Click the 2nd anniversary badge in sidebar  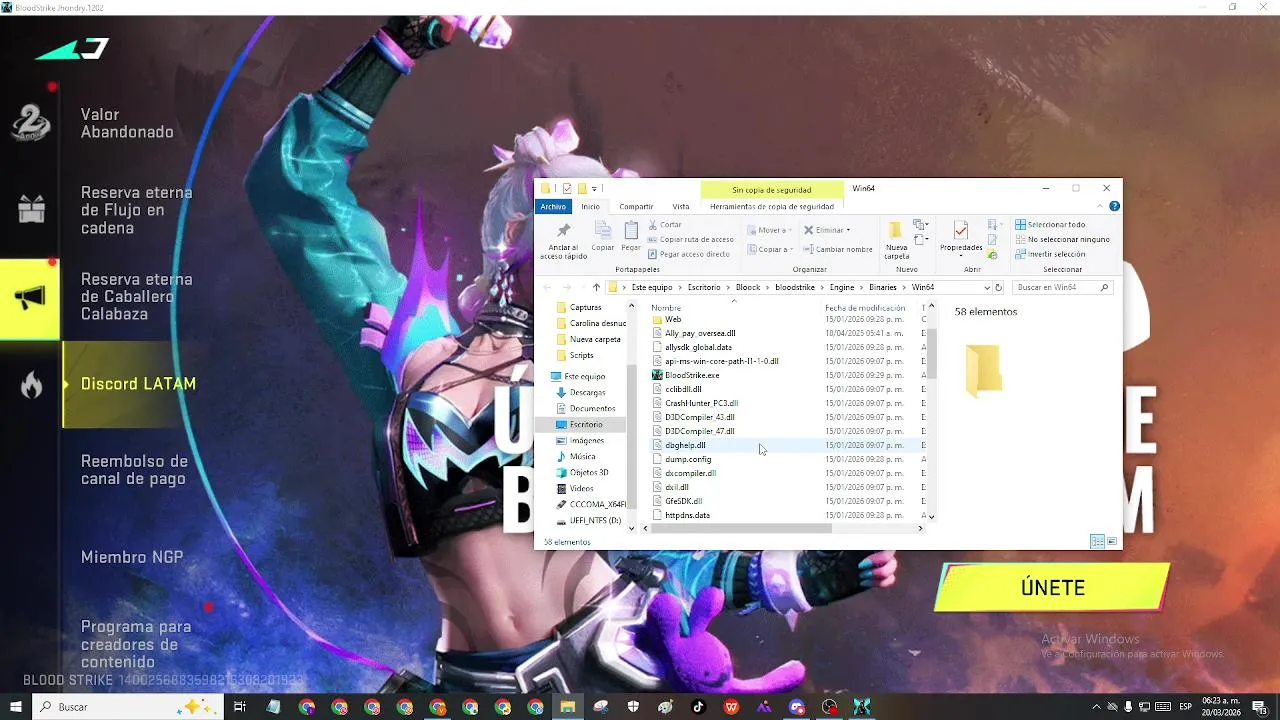[30, 123]
